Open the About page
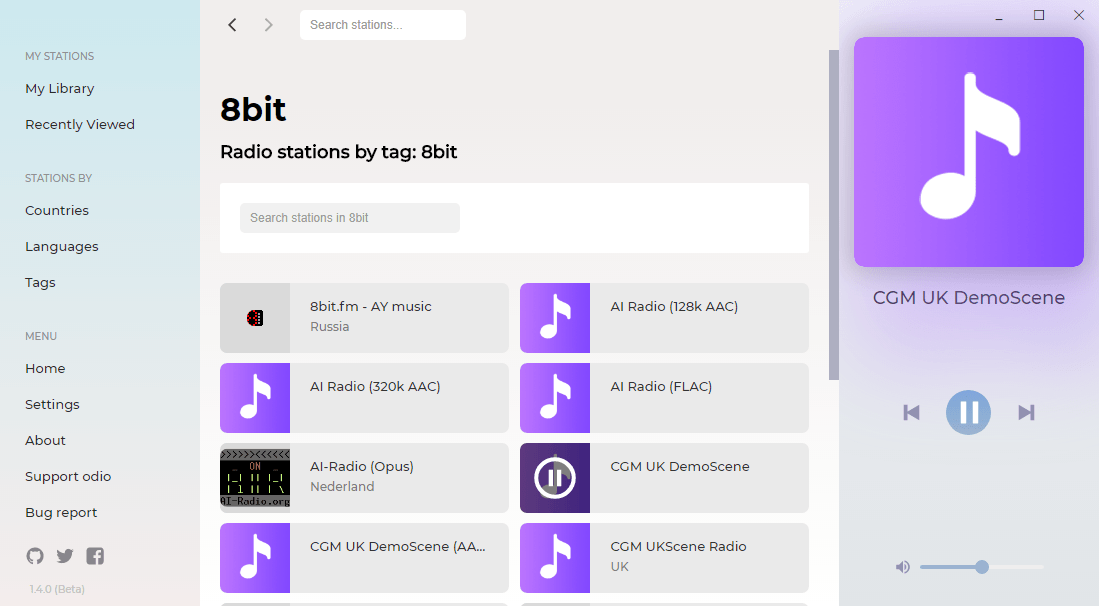The height and width of the screenshot is (606, 1099). (45, 441)
